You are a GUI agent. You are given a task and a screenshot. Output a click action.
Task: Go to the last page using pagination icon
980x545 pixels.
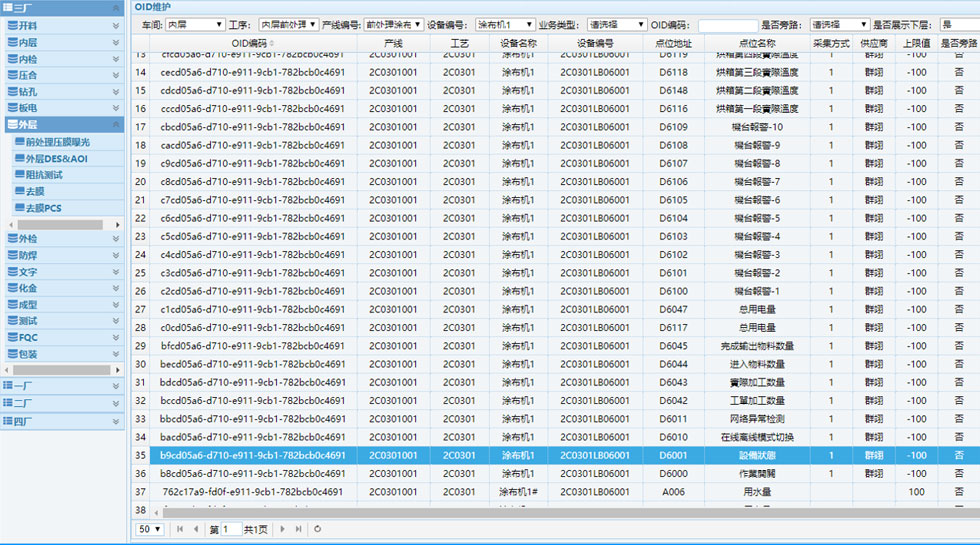pos(297,529)
